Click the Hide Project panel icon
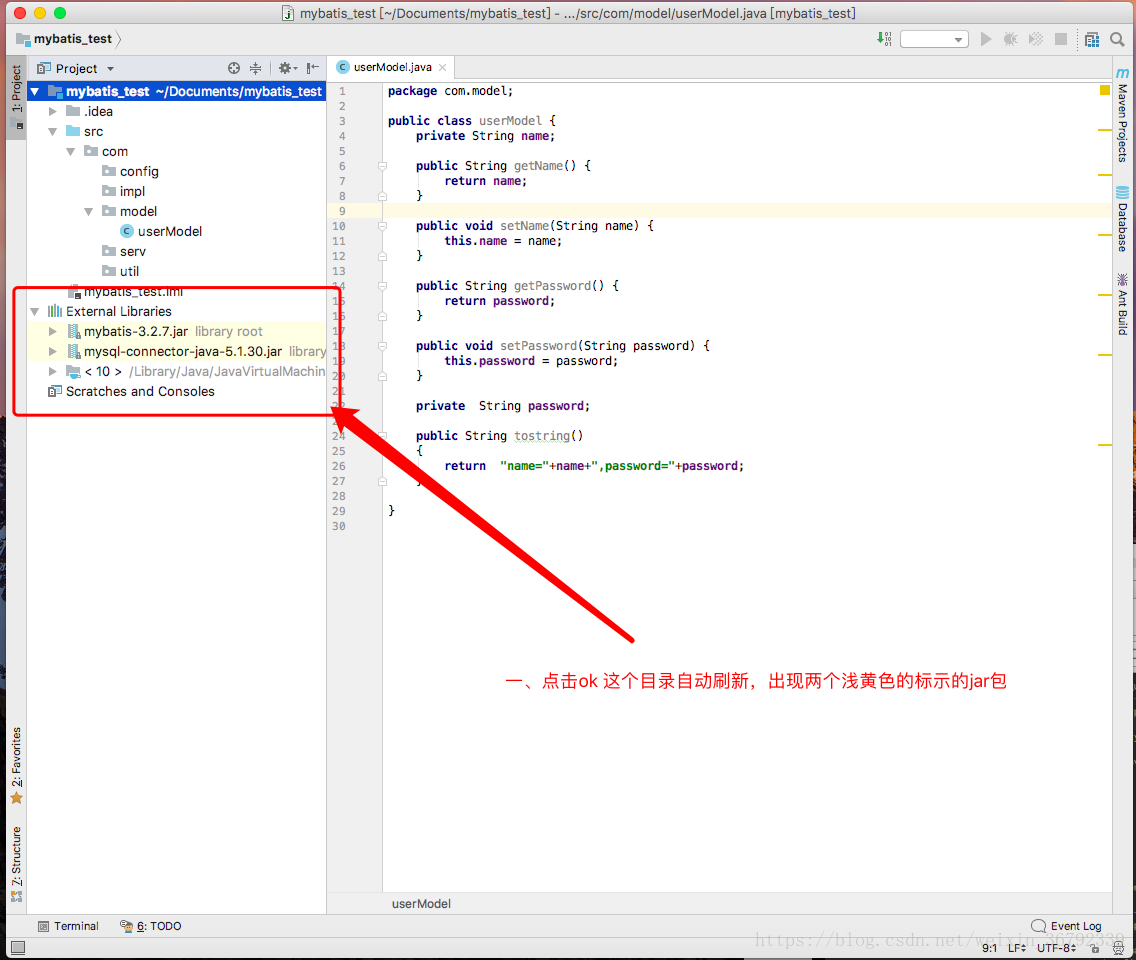 [x=312, y=68]
